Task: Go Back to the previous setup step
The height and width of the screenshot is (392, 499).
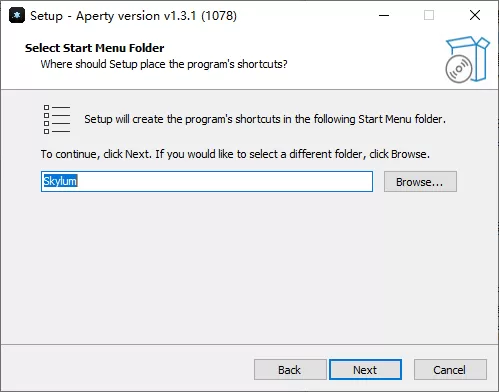Action: click(x=290, y=370)
